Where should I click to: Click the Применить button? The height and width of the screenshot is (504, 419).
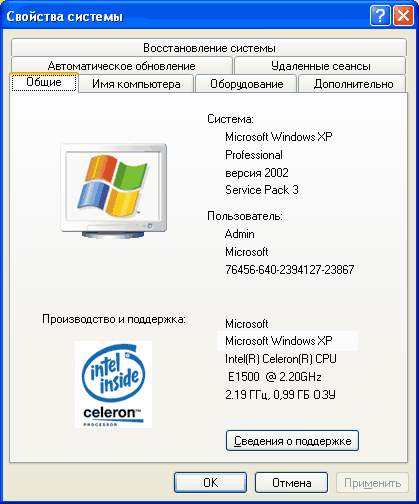coord(372,482)
